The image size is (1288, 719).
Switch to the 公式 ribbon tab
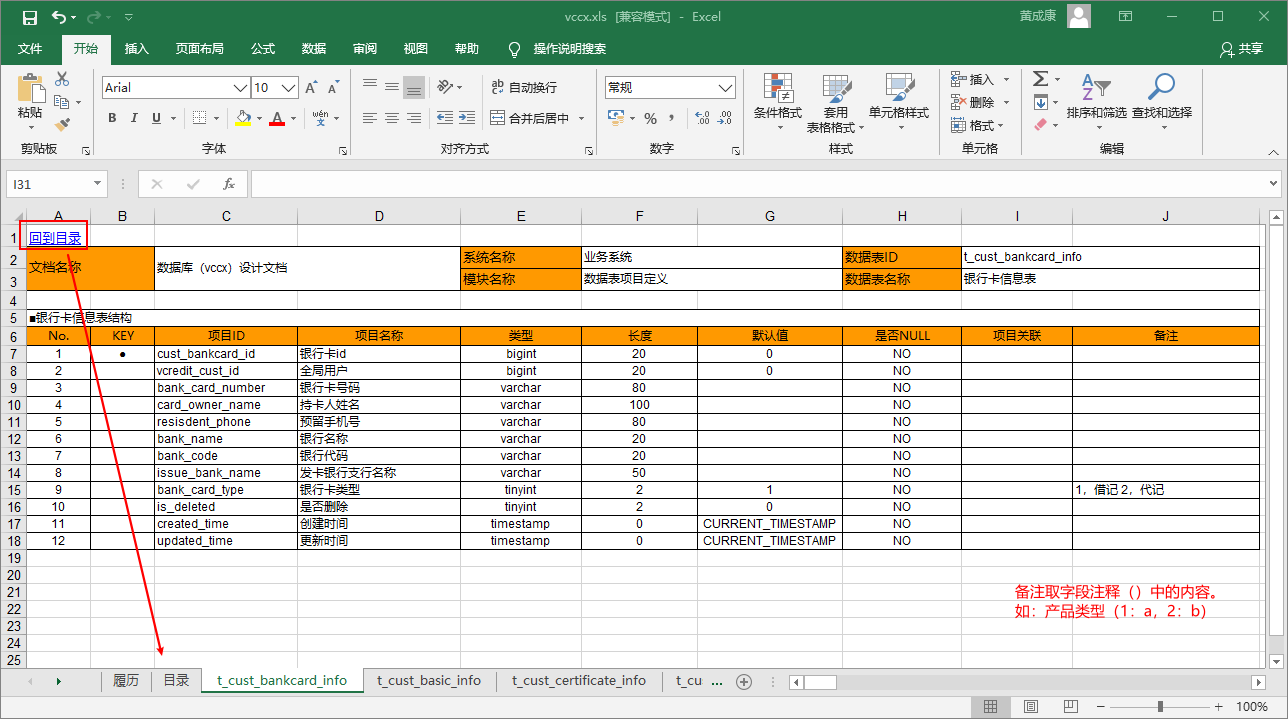click(263, 49)
